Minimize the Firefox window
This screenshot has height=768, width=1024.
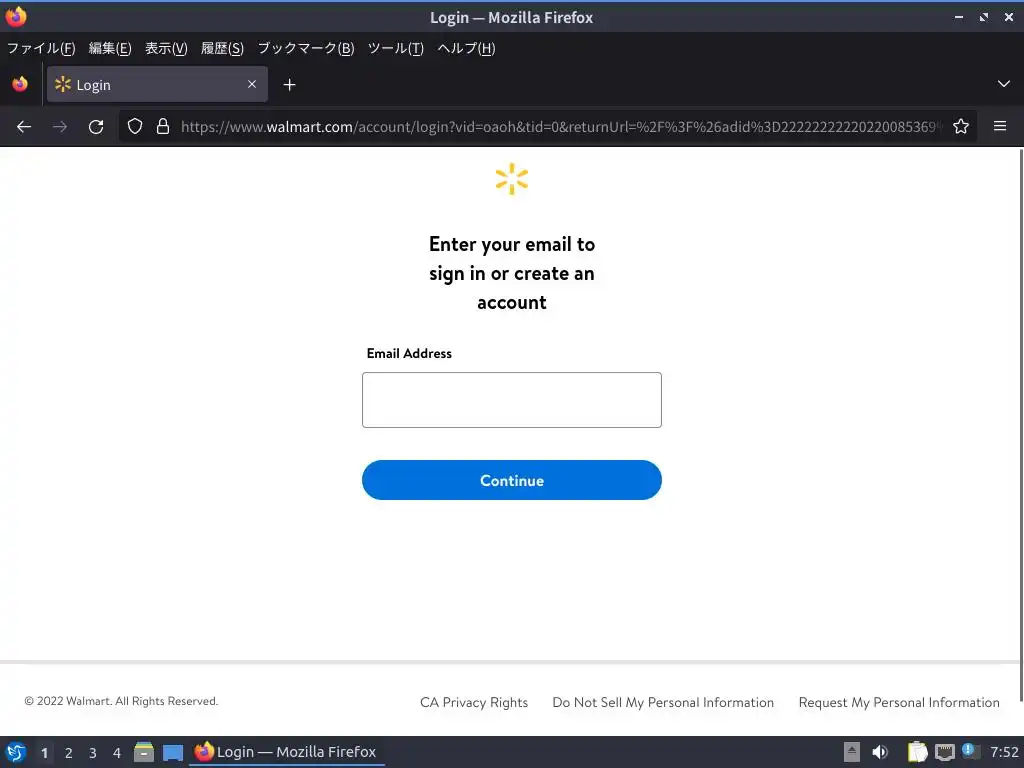pyautogui.click(x=959, y=17)
